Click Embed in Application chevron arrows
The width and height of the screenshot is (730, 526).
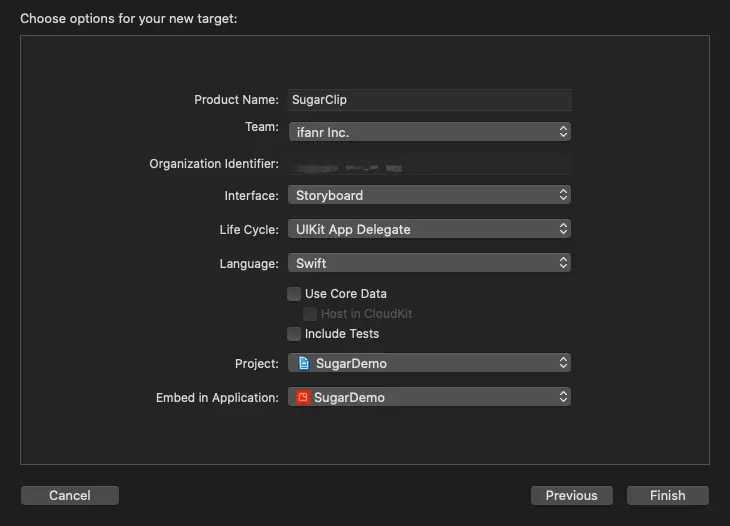563,397
